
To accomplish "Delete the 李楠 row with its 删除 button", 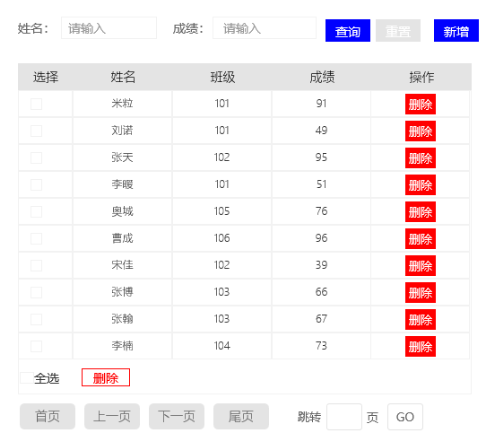I will [x=420, y=347].
